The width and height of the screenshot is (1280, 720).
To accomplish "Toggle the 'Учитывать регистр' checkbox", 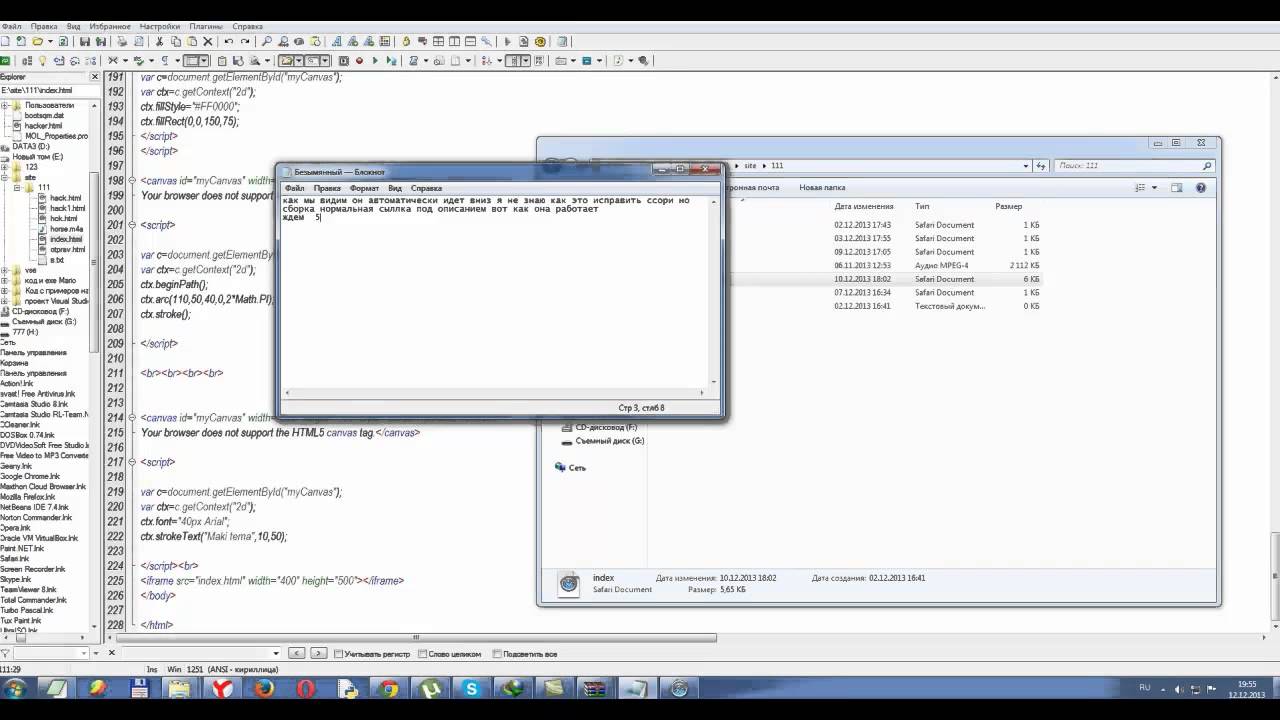I will (x=338, y=654).
